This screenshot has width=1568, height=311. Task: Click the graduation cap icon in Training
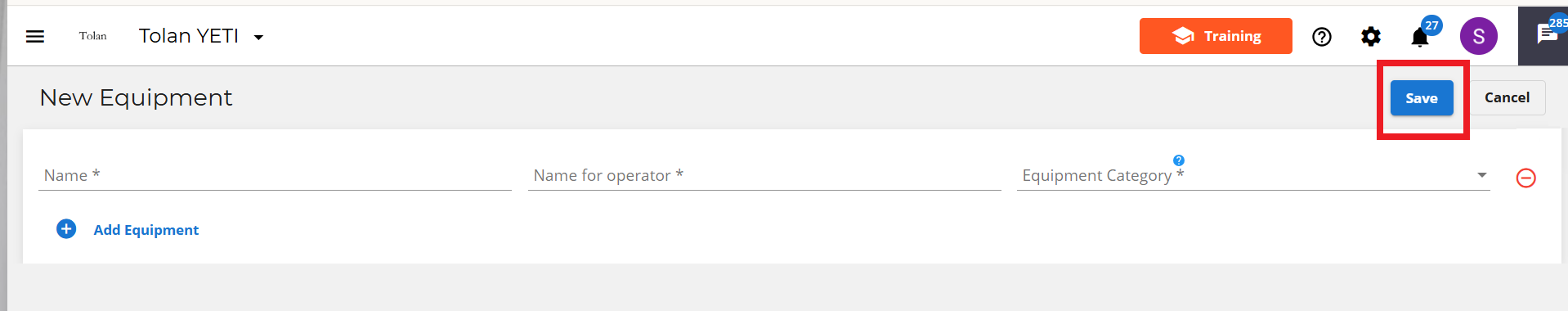(x=1183, y=36)
